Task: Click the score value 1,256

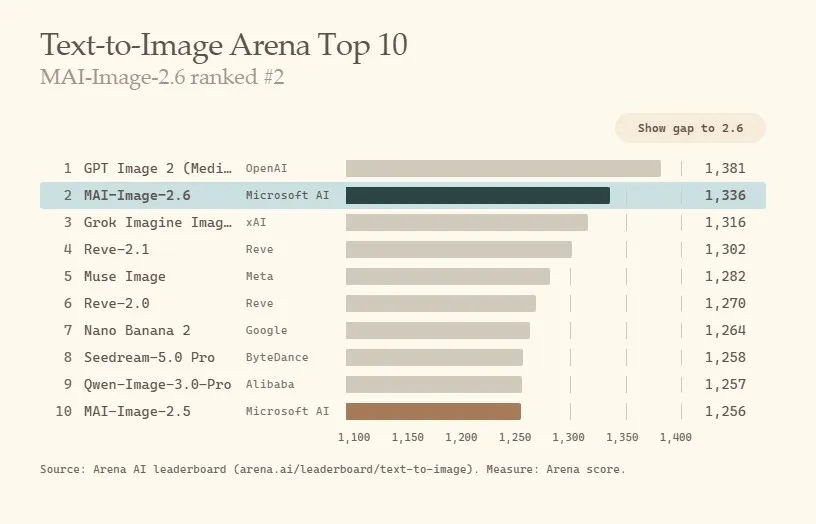Action: click(x=725, y=412)
